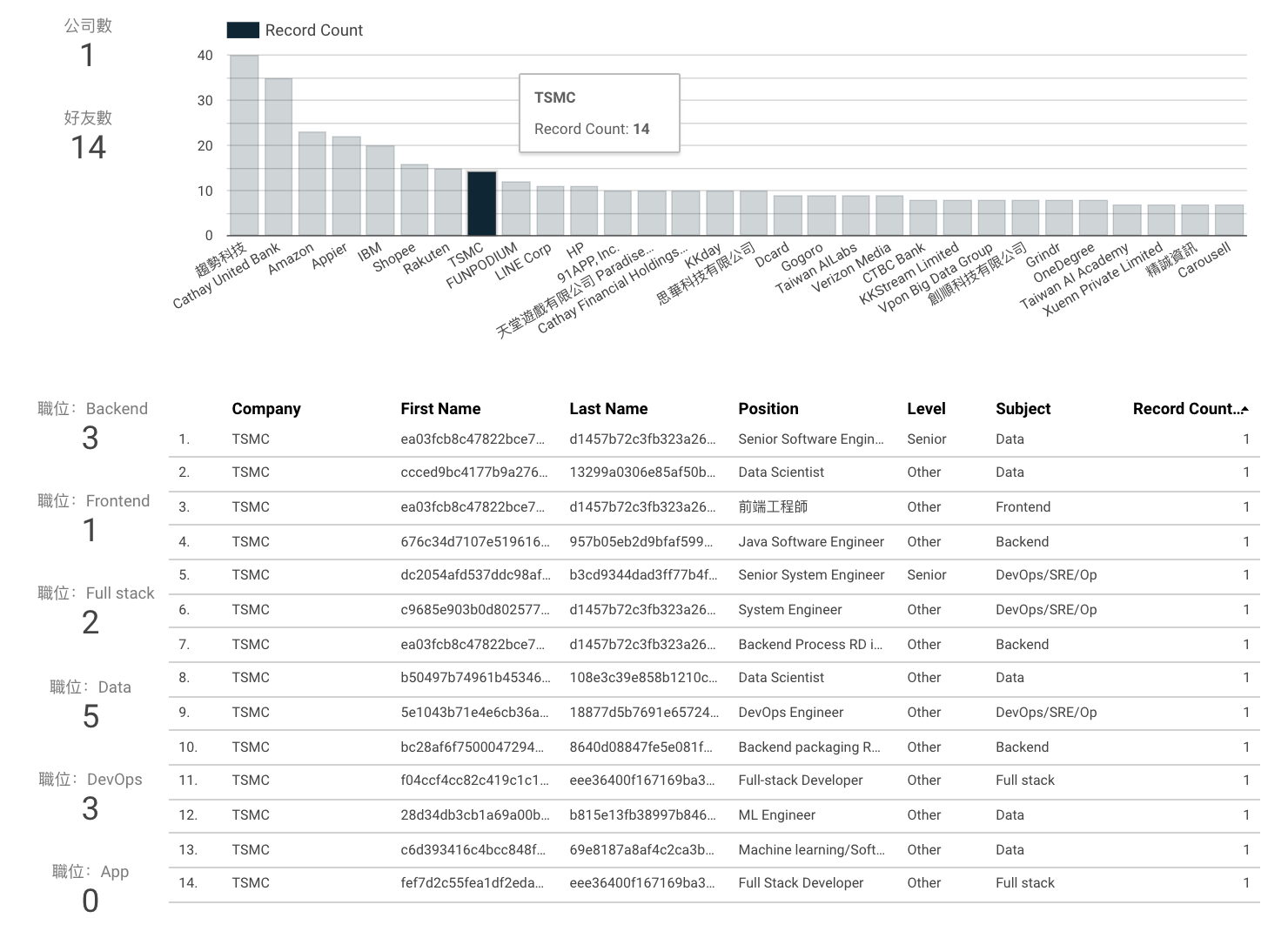The height and width of the screenshot is (938, 1288).
Task: Sort table by Level column header
Action: [926, 409]
